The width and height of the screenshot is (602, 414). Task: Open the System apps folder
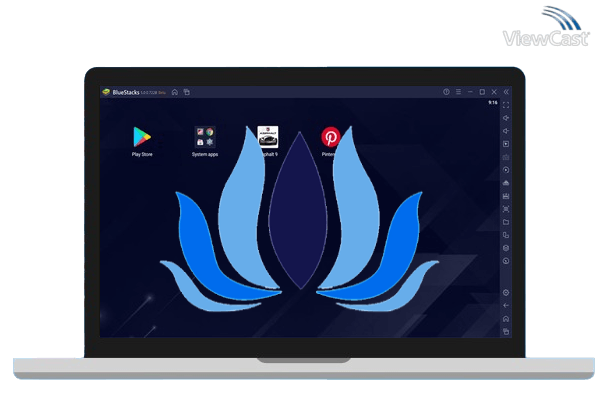[x=205, y=141]
